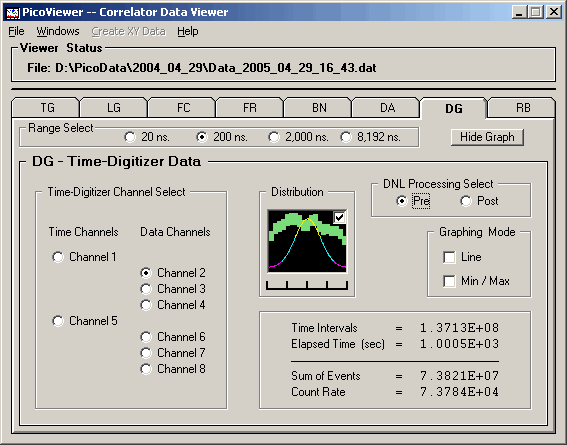Select time Channel 1

(84, 257)
